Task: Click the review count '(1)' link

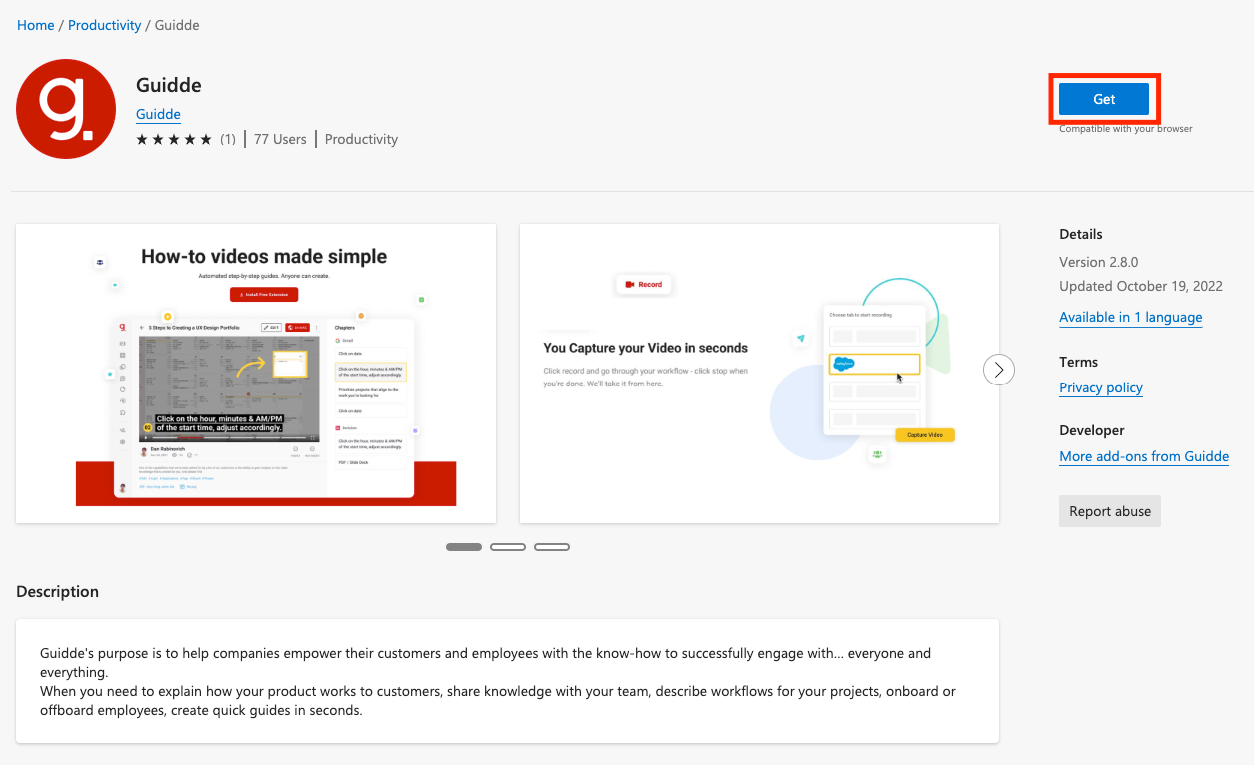Action: (228, 139)
